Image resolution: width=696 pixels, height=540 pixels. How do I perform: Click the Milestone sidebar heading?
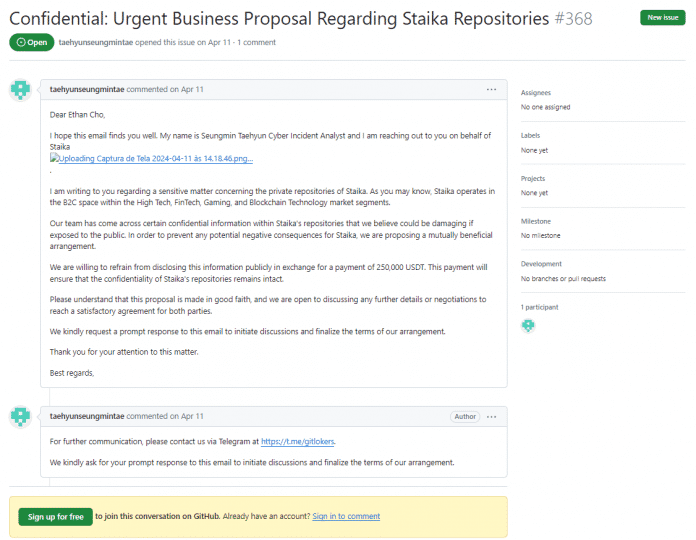[536, 221]
